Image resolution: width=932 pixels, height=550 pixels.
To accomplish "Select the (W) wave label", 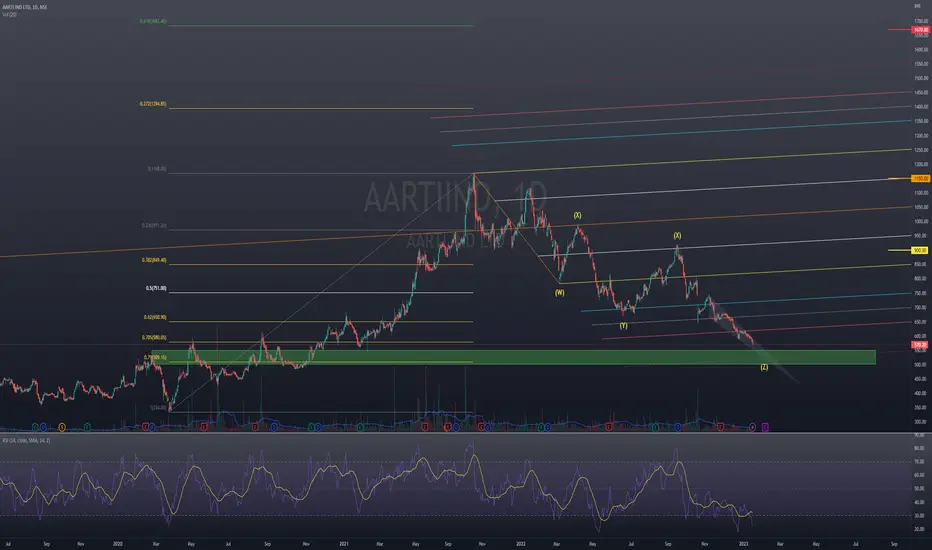I will click(559, 293).
